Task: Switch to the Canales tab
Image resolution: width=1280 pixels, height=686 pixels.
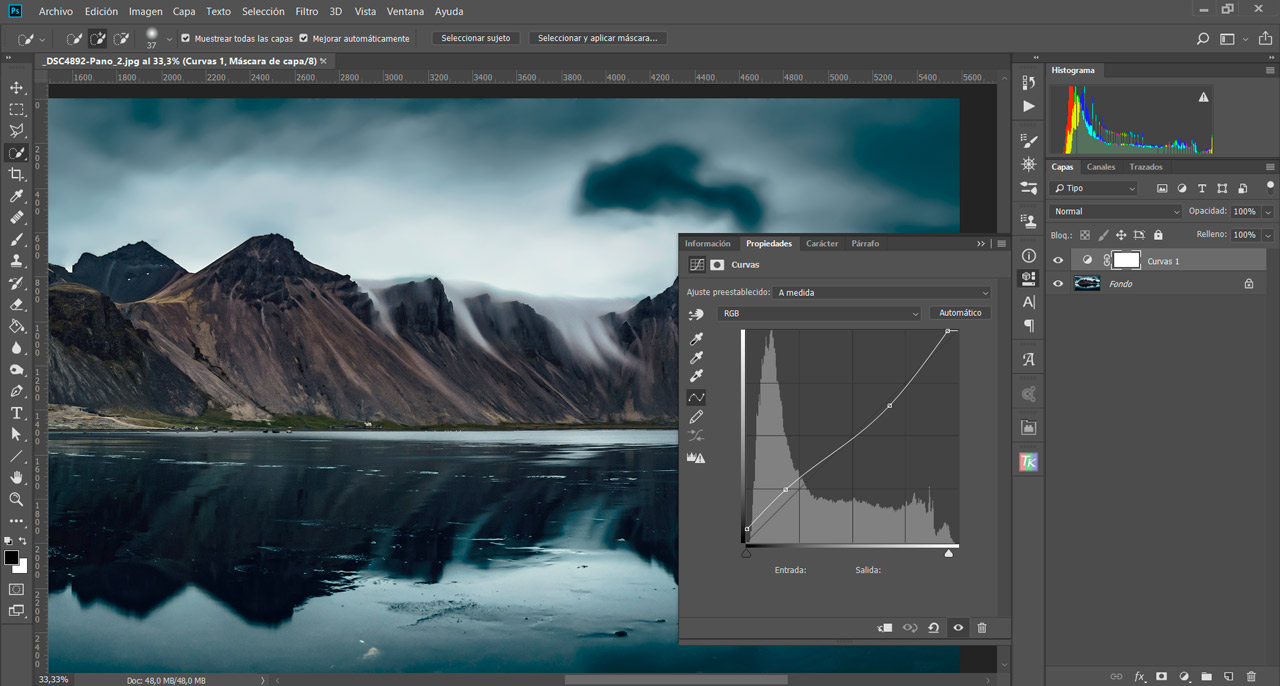Action: [x=1100, y=166]
